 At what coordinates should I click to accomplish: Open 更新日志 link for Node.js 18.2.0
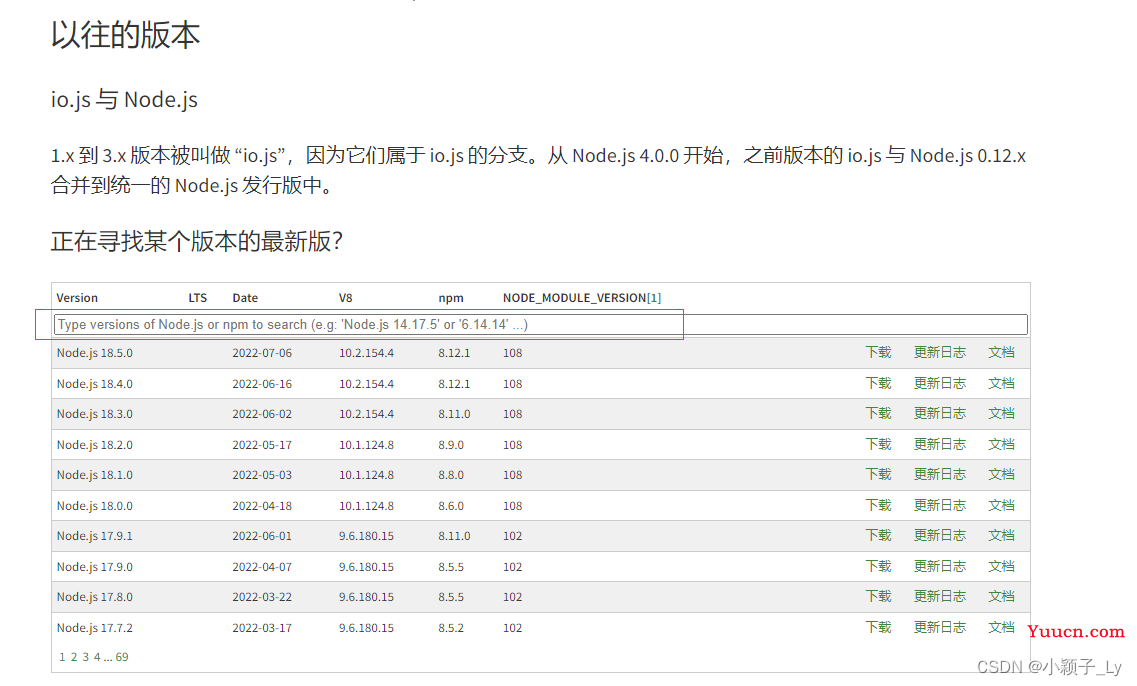pos(940,445)
